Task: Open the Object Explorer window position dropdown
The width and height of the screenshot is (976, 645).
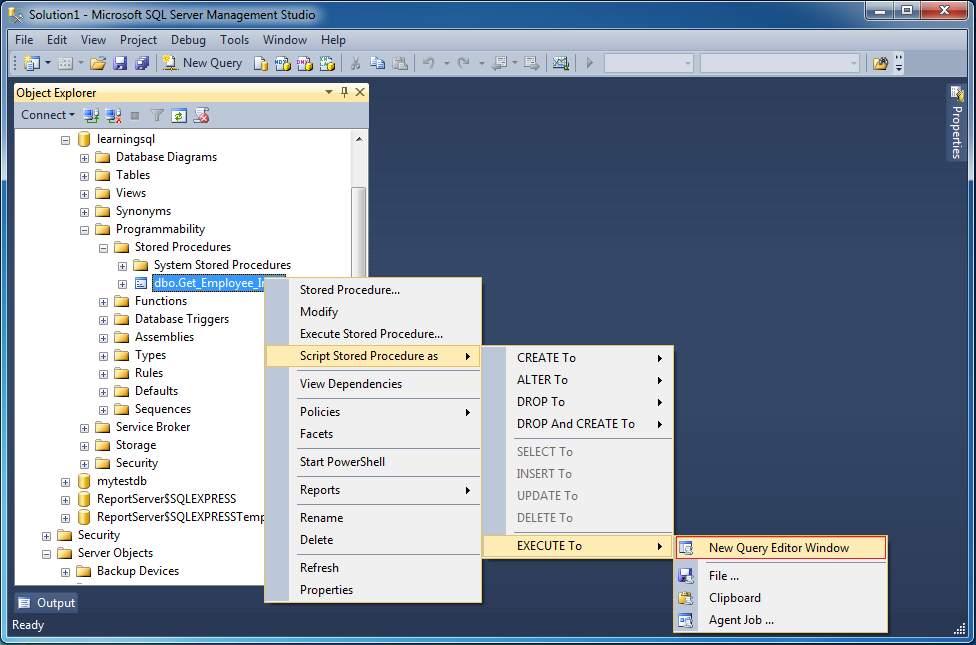Action: coord(329,92)
